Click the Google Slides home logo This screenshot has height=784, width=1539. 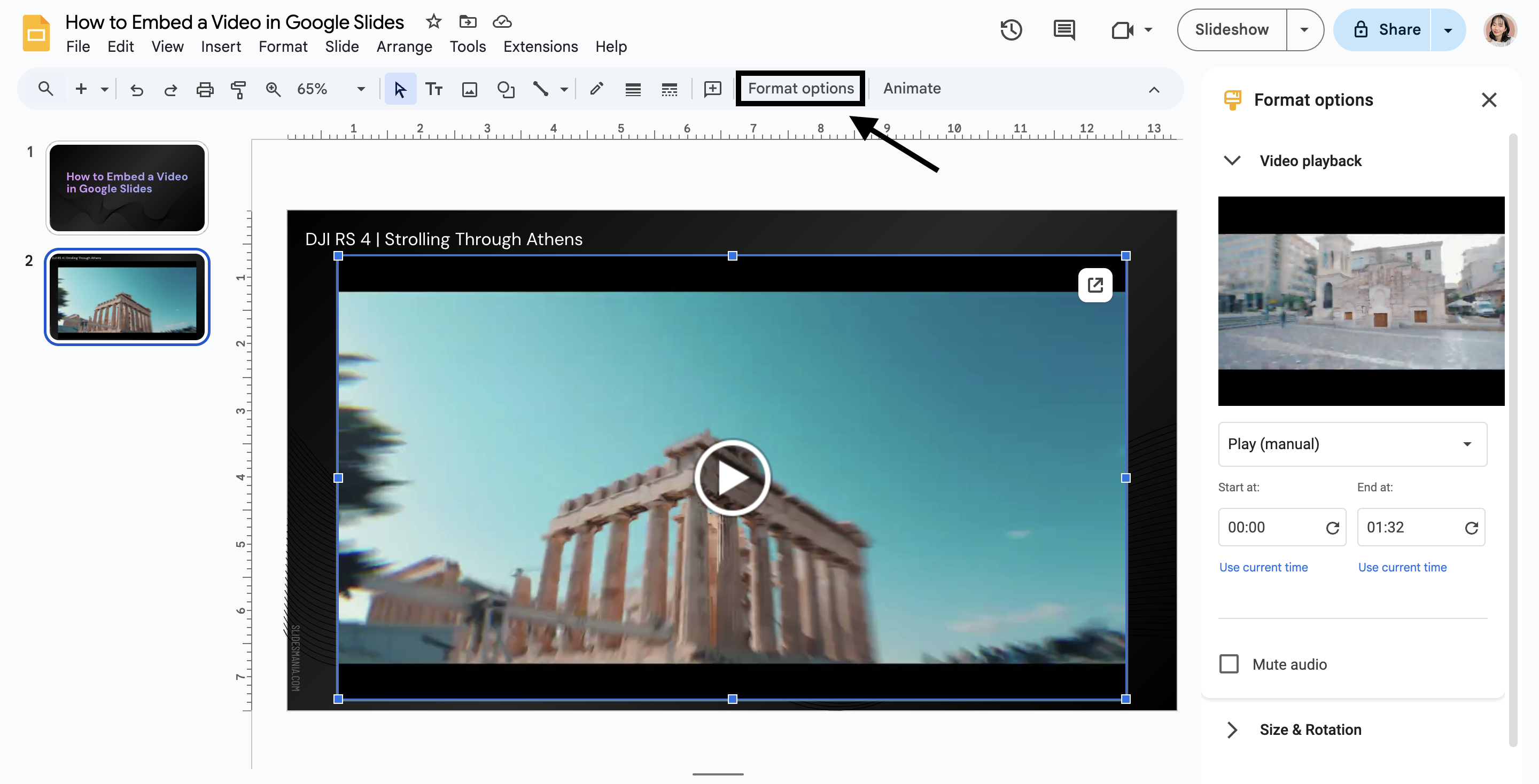coord(36,33)
